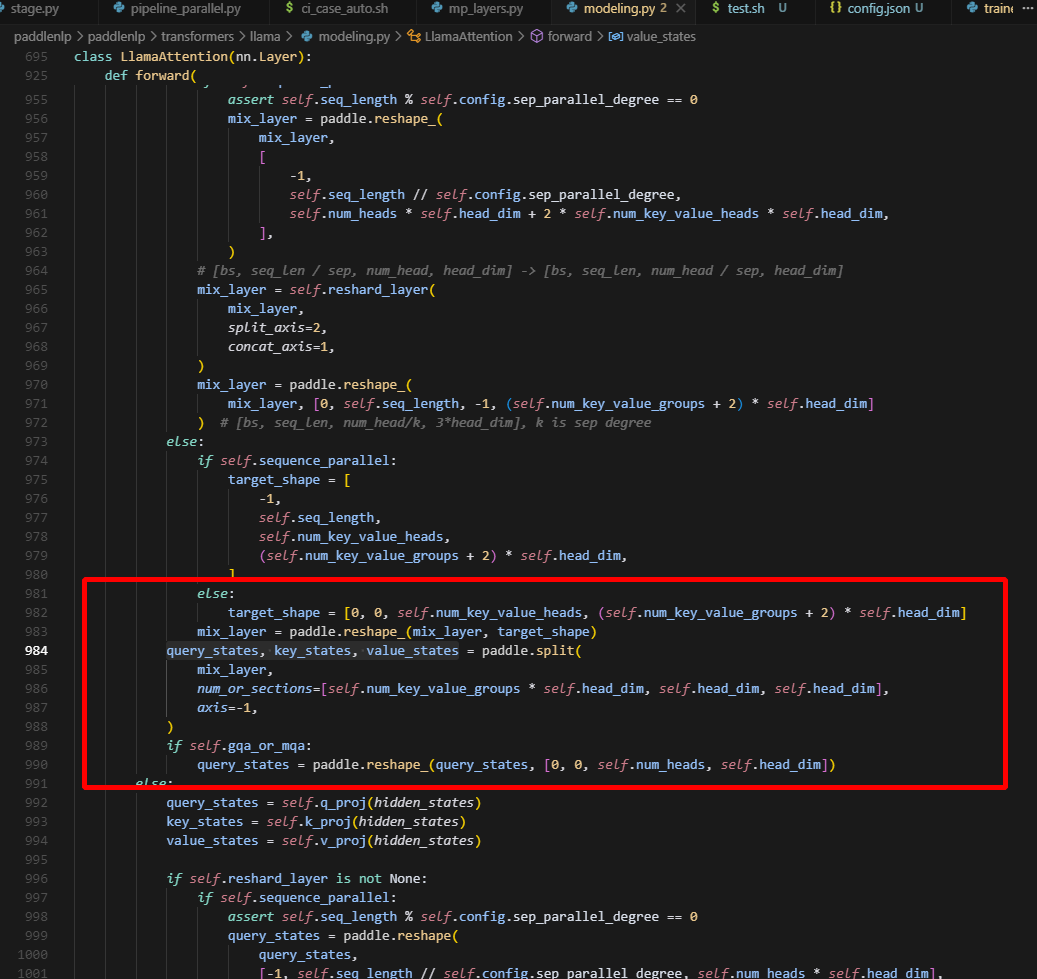
Task: Close the modeling.py tab
Action: (680, 9)
